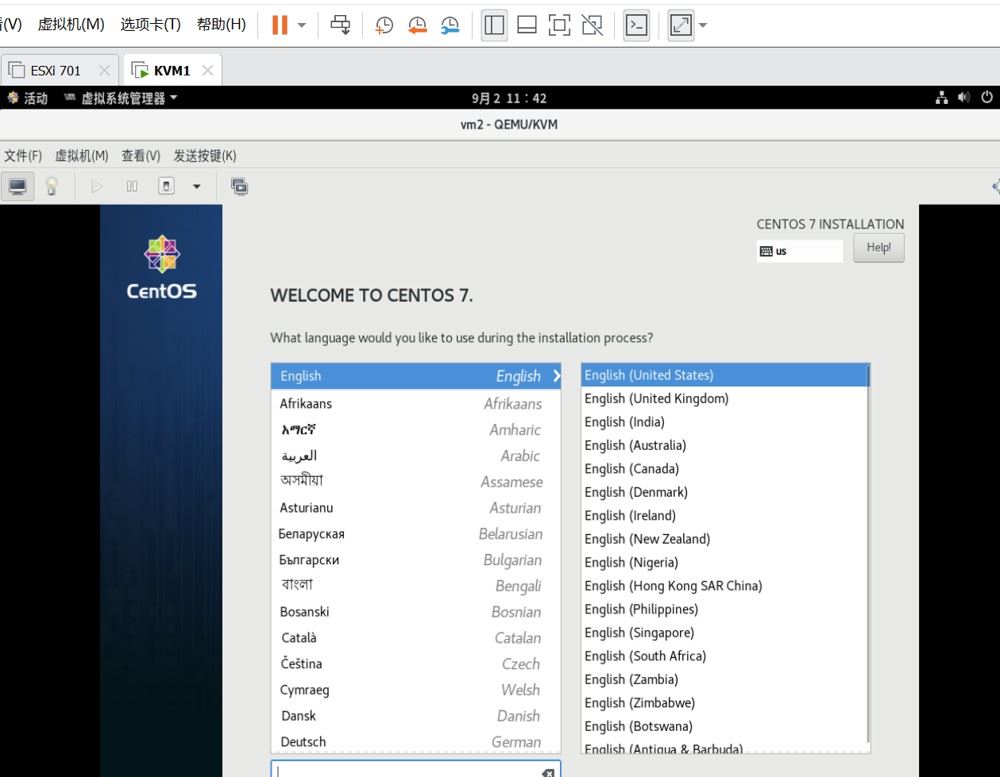Image resolution: width=1000 pixels, height=777 pixels.
Task: Show the graphical console with the monitor icon
Action: point(17,186)
